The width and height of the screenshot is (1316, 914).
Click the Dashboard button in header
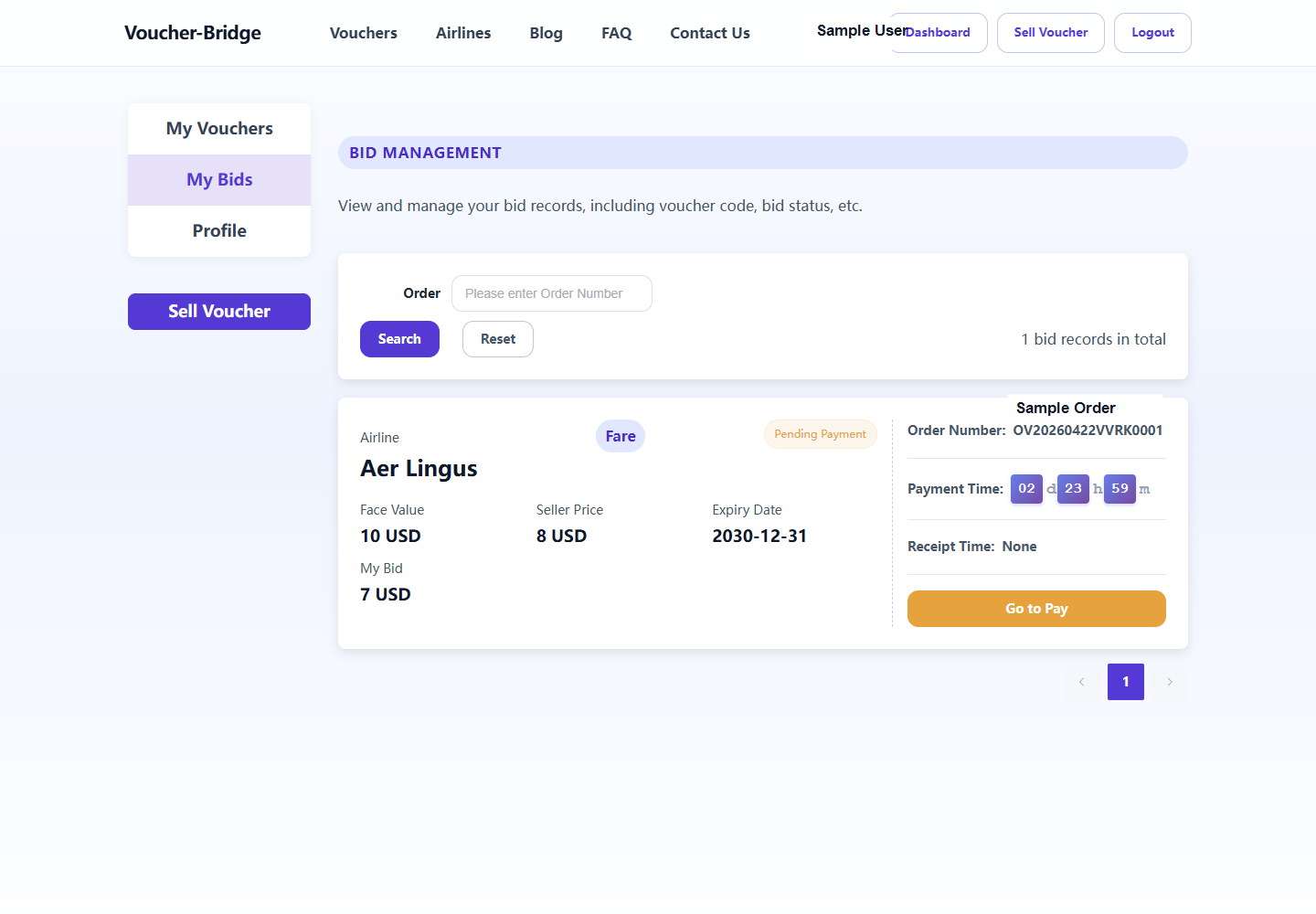(939, 33)
